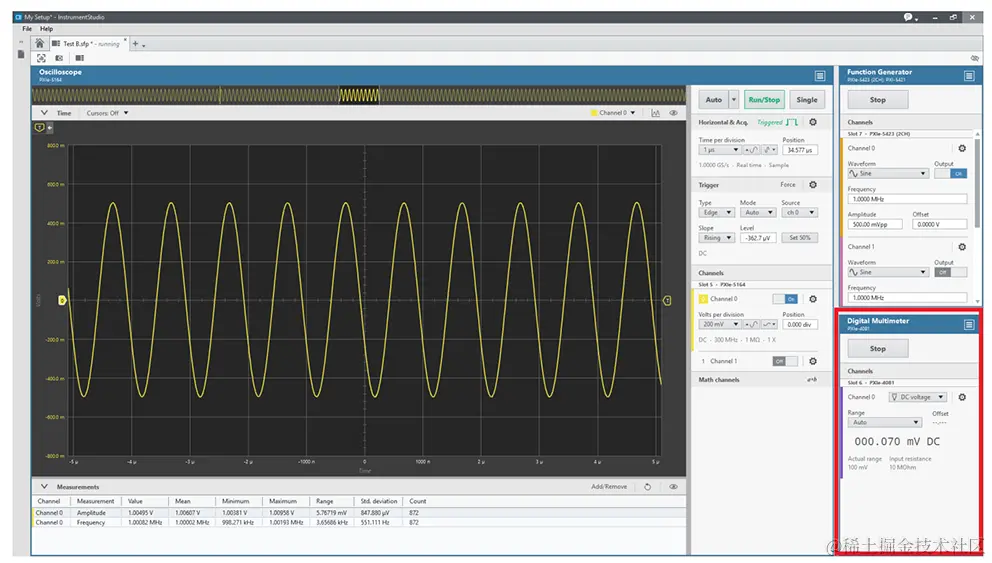
Task: Open the feedback icon in the title bar
Action: point(909,18)
